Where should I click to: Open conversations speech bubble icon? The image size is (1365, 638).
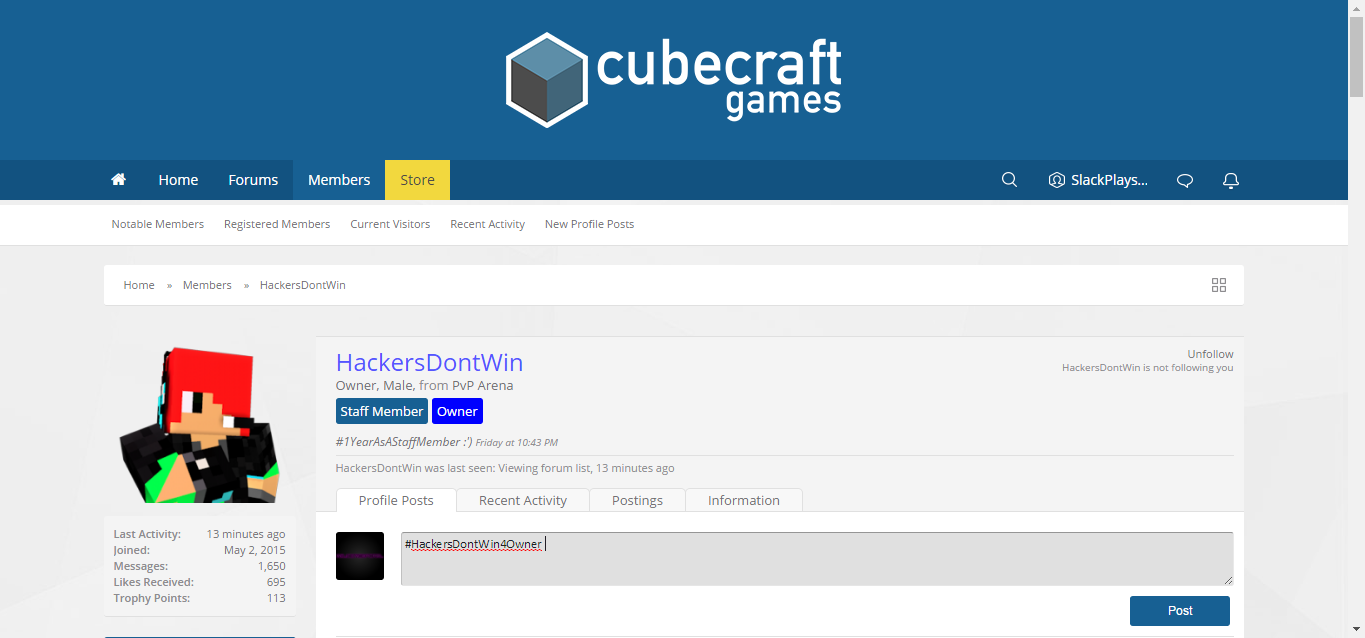[x=1185, y=180]
